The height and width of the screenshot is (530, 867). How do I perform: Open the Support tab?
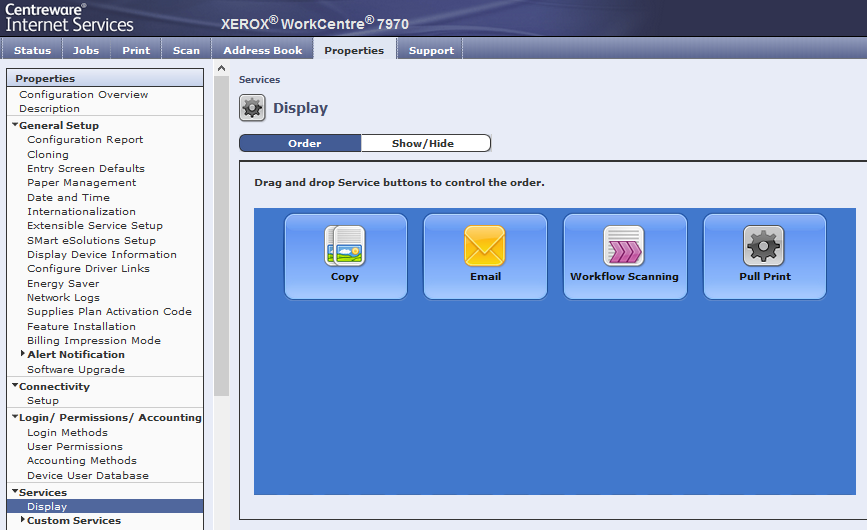(x=431, y=50)
